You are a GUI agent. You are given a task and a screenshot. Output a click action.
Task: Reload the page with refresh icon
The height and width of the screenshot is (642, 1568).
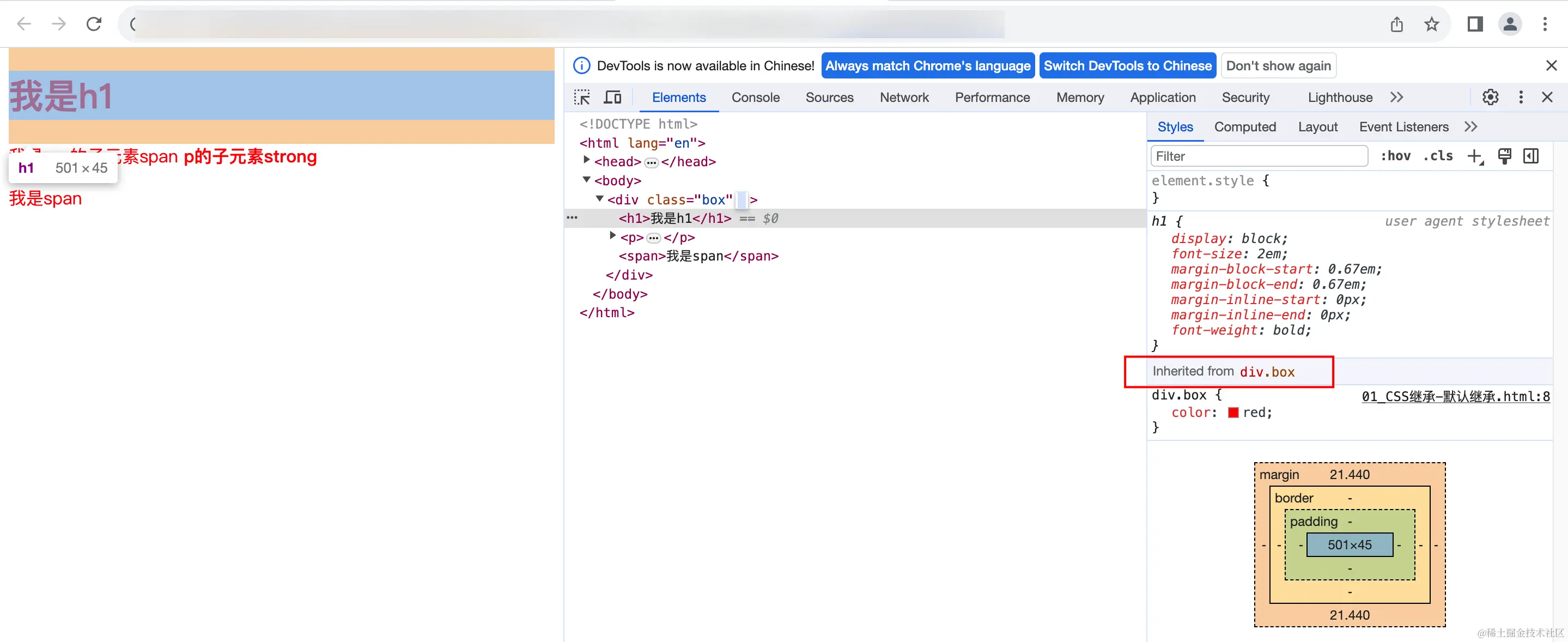pos(94,25)
